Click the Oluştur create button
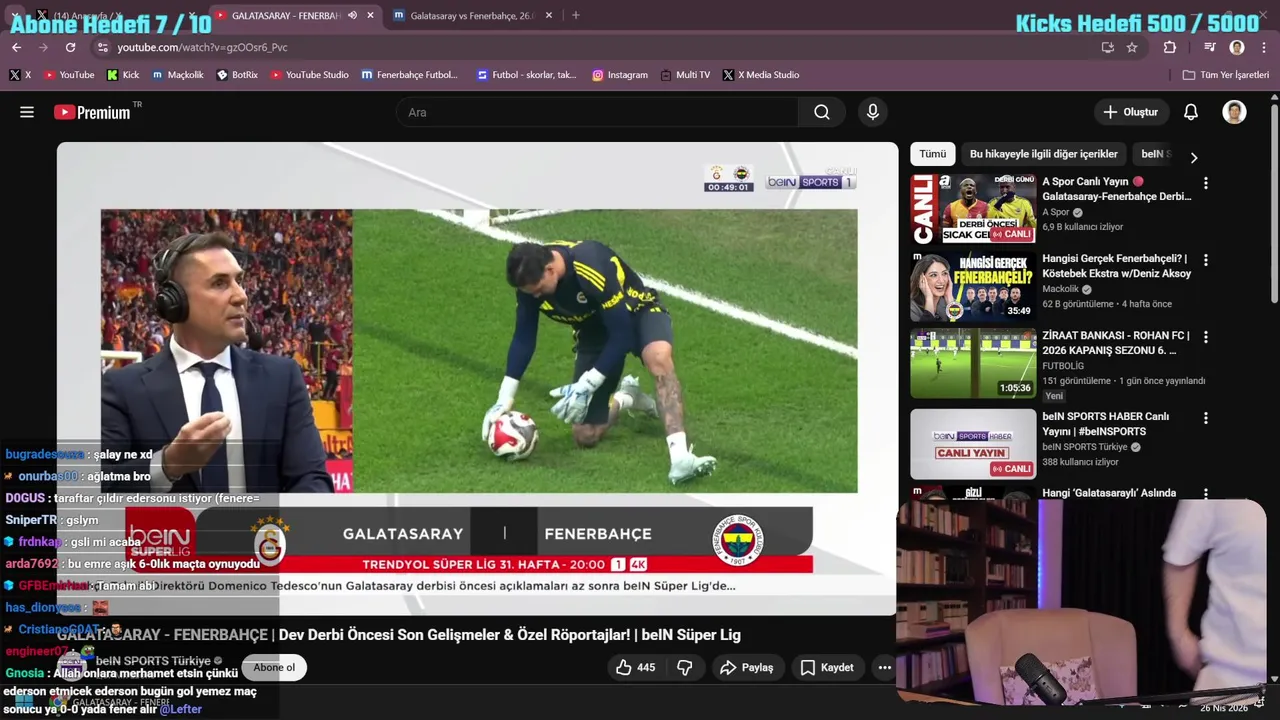The image size is (1280, 720). [x=1131, y=112]
